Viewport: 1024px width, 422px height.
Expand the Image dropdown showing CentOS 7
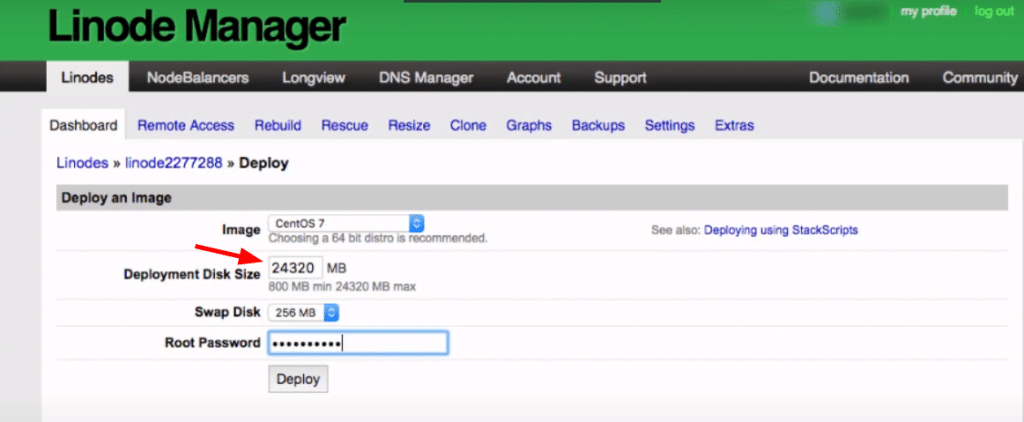pos(347,223)
